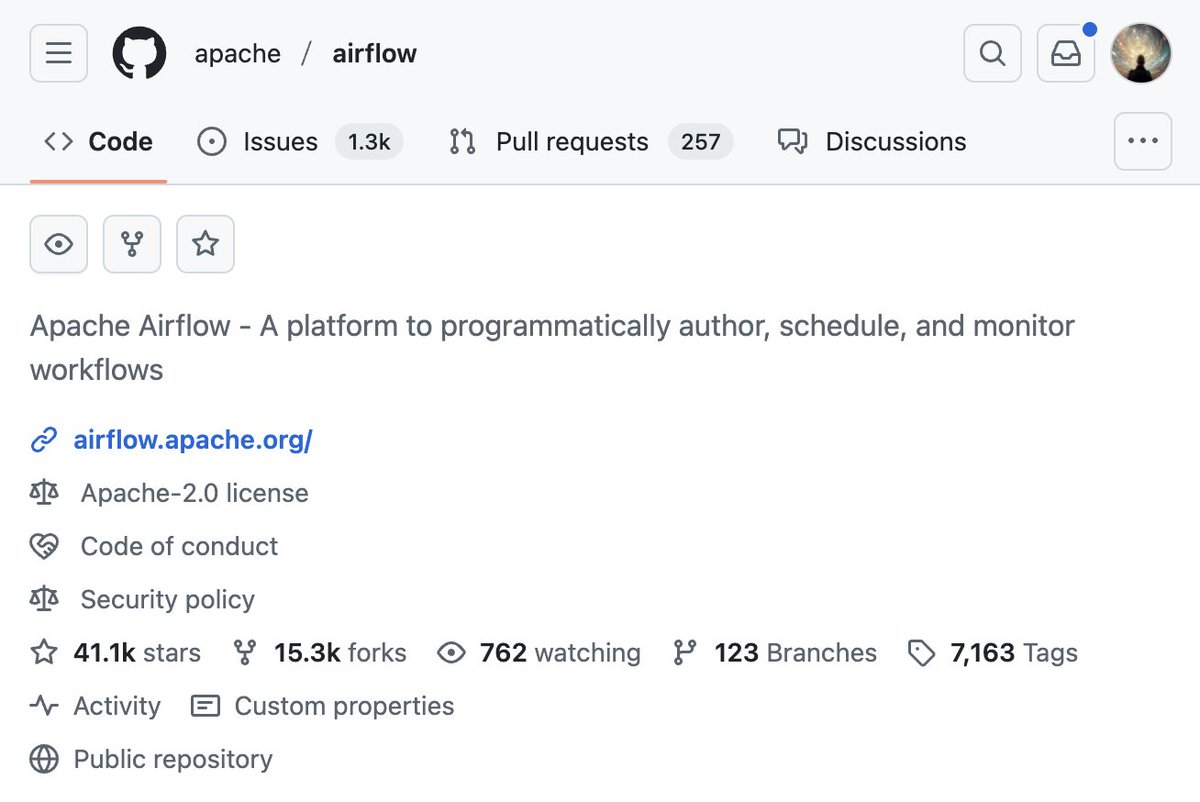Click the scales icon beside Security policy

point(44,599)
